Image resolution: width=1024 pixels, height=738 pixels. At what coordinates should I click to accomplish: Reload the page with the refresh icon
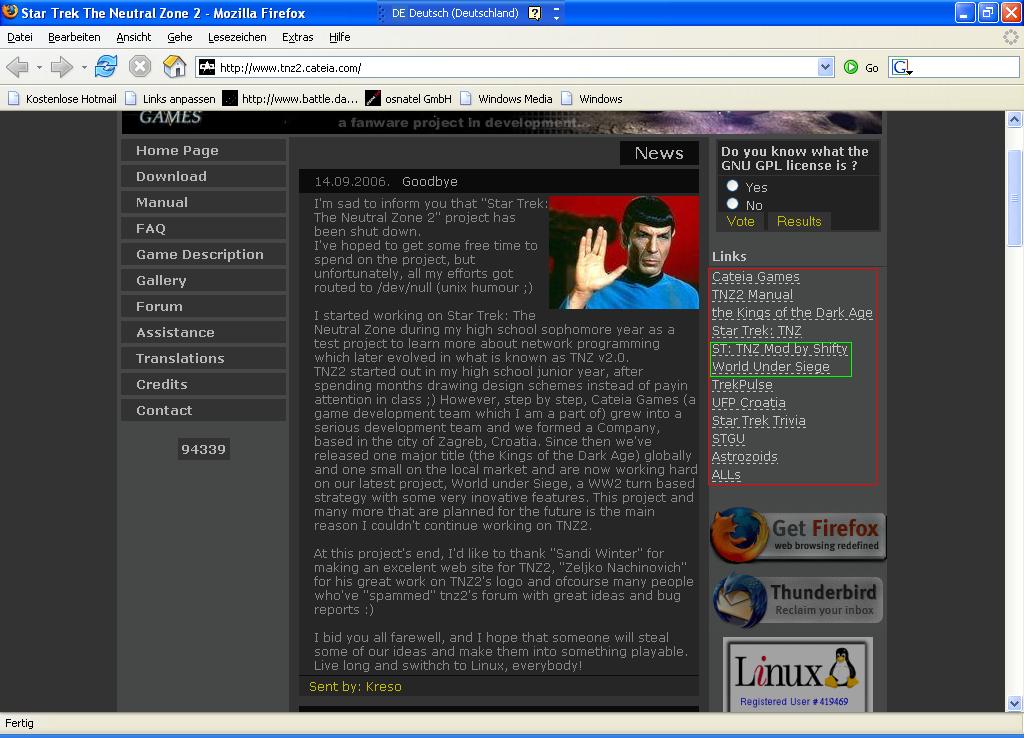point(106,67)
